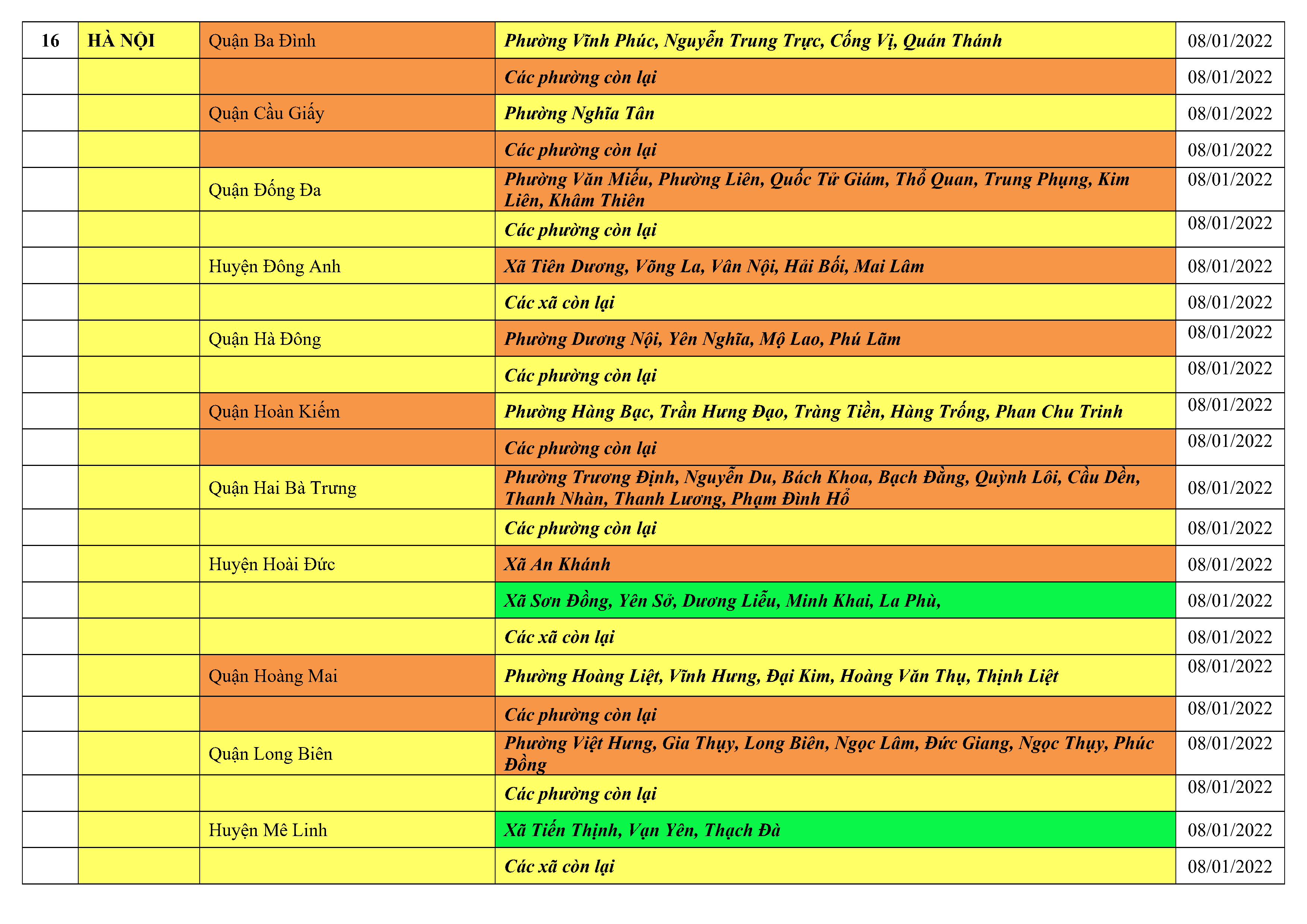Select the orange Xã An Khánh cell
The image size is (1307, 924).
click(557, 564)
